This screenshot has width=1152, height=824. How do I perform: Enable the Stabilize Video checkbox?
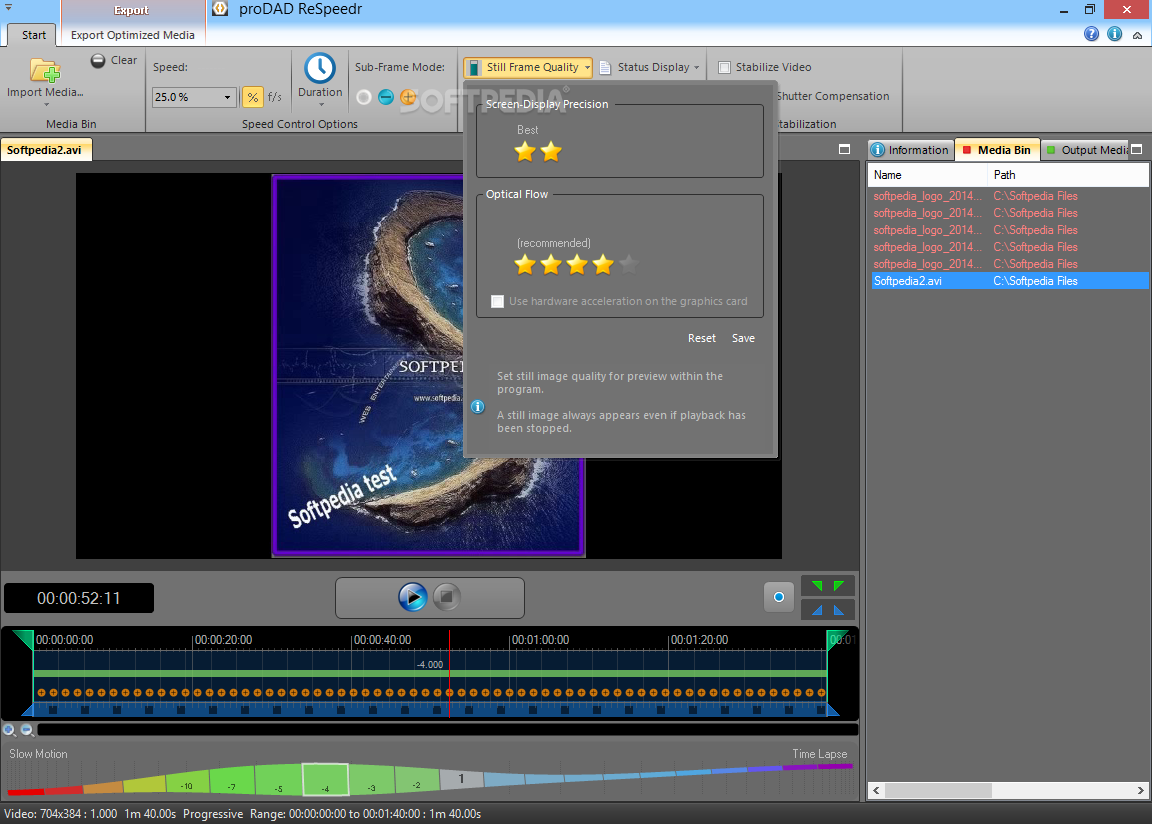click(x=724, y=68)
